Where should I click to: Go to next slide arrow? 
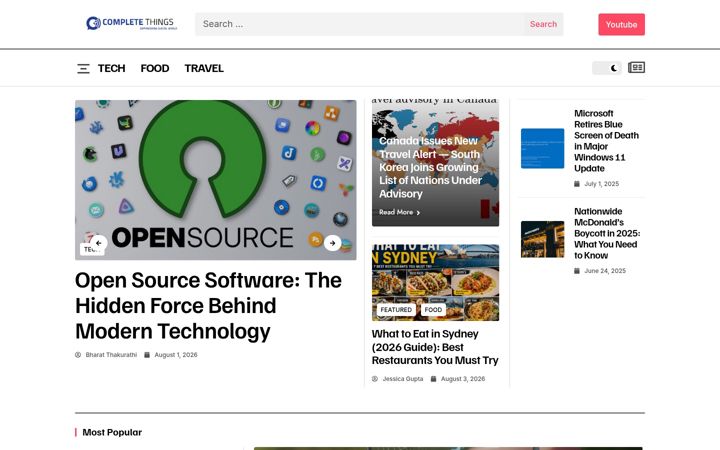[332, 243]
